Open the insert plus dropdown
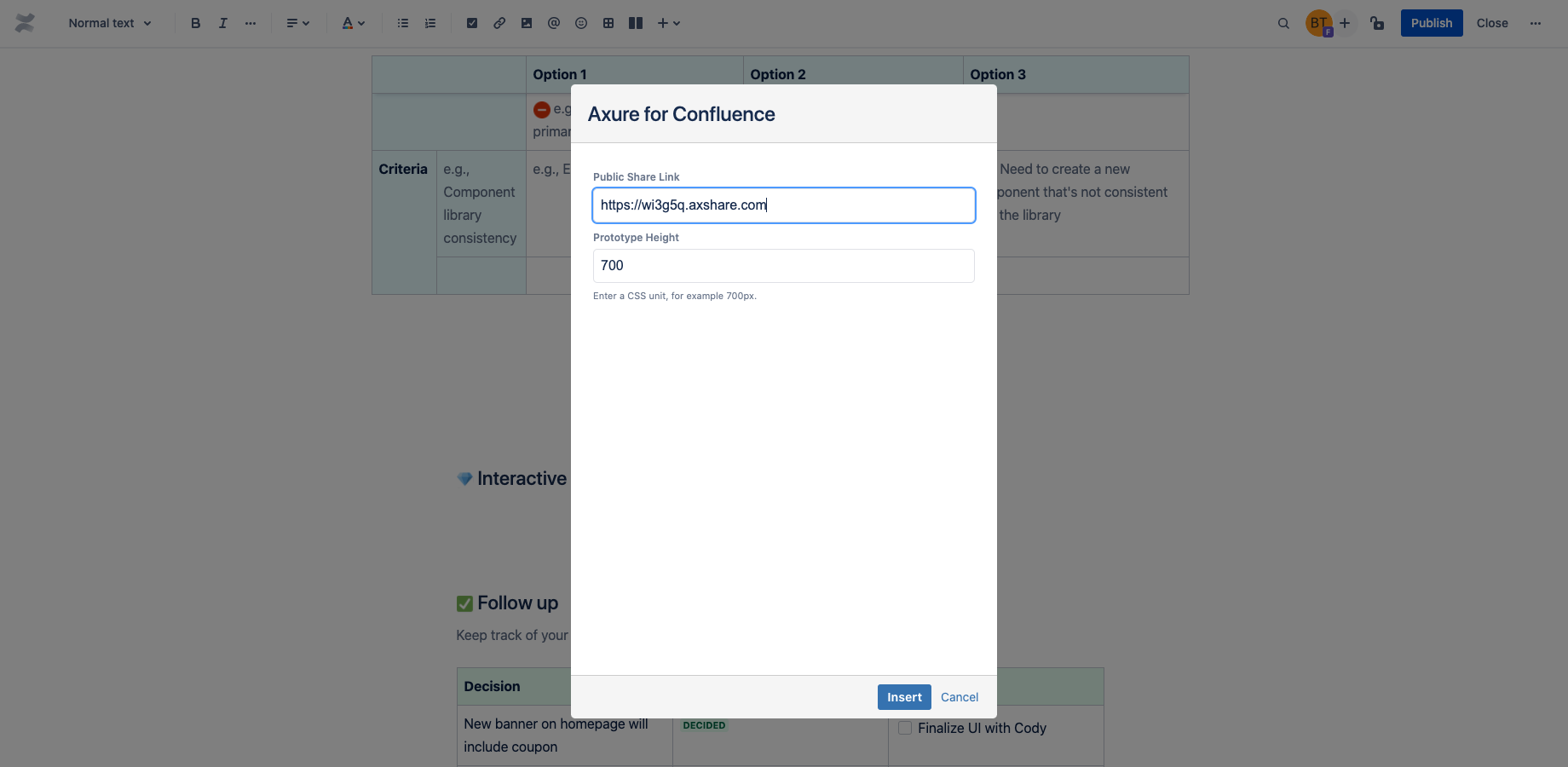Screen dimensions: 1568x767 (669, 23)
